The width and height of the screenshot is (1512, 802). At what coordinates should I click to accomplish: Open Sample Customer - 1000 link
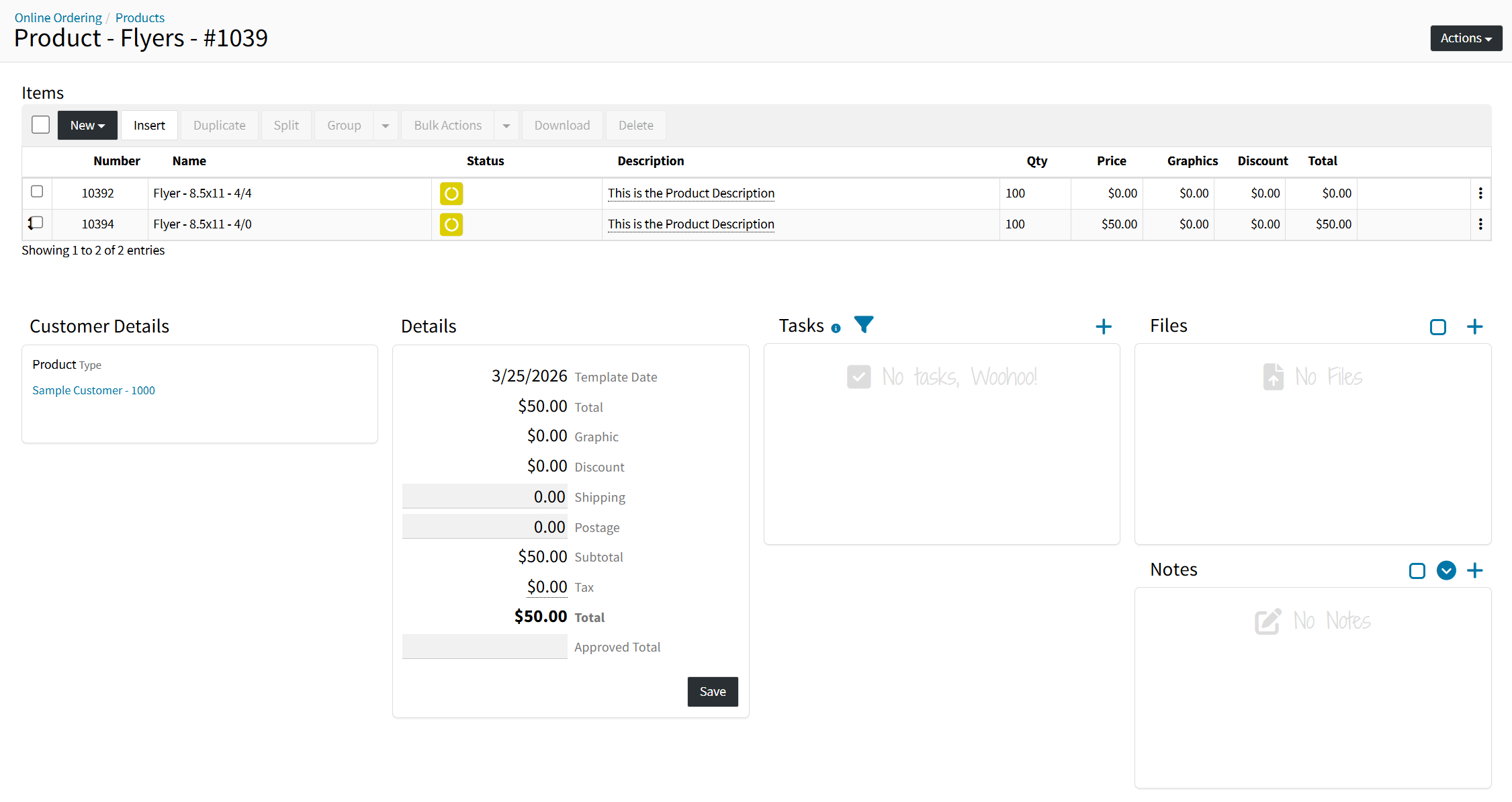(x=93, y=390)
